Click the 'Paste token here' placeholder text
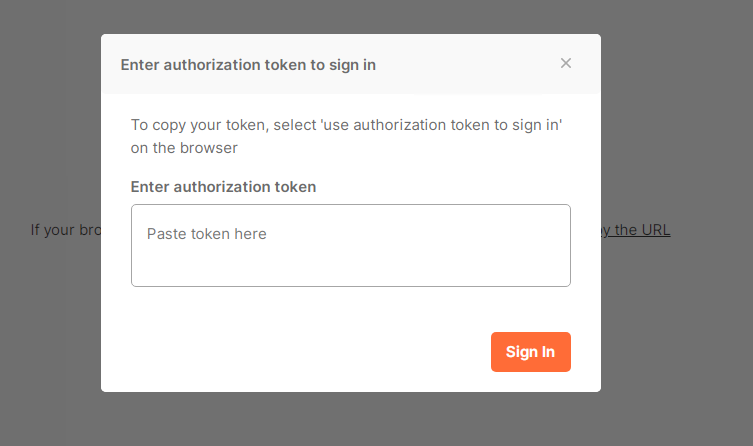 click(x=207, y=234)
